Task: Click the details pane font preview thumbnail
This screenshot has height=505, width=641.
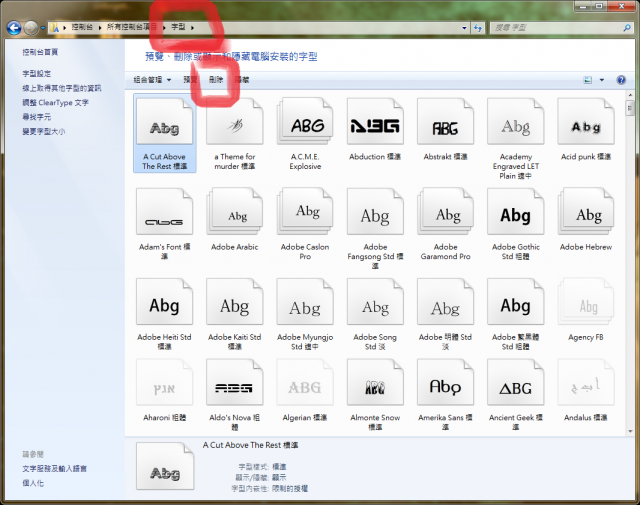Action: tap(165, 466)
